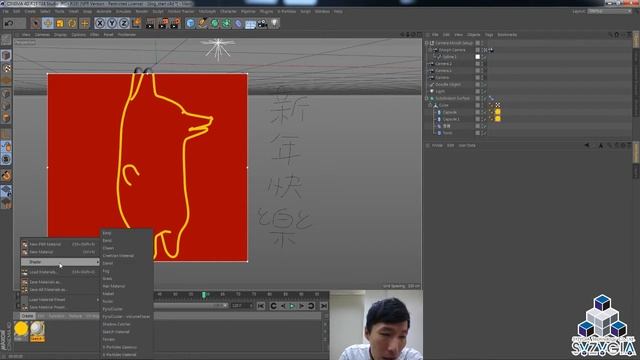Select the yellow material thumbnail

pos(21,329)
